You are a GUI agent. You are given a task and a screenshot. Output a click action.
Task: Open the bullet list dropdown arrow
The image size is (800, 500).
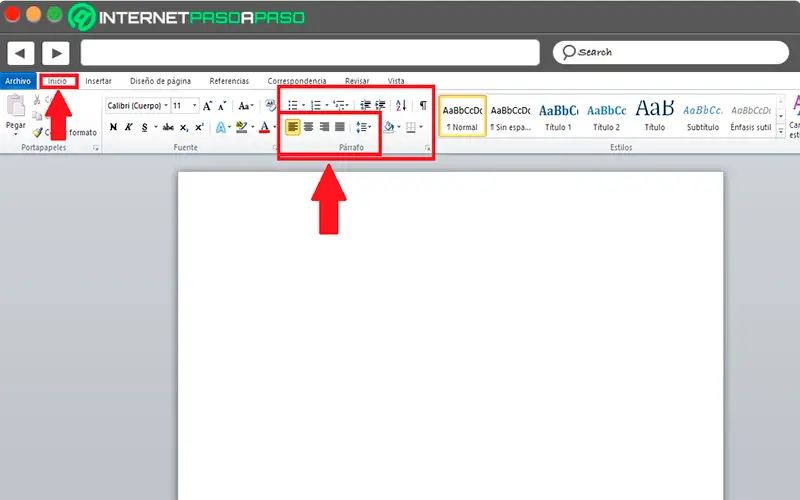(x=303, y=106)
